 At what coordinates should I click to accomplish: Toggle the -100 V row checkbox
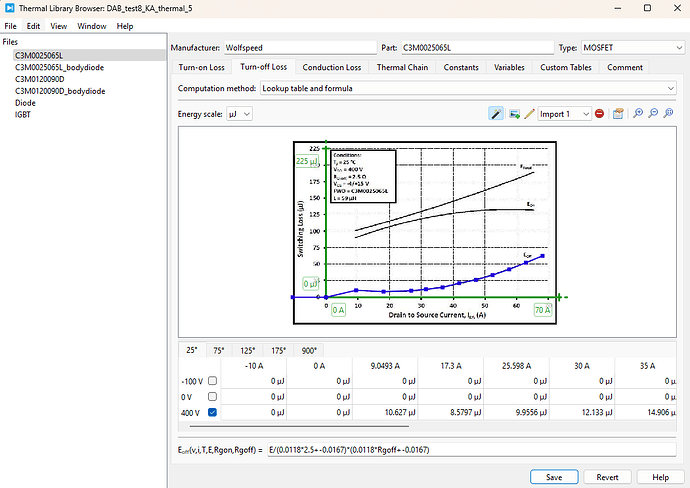tap(213, 381)
